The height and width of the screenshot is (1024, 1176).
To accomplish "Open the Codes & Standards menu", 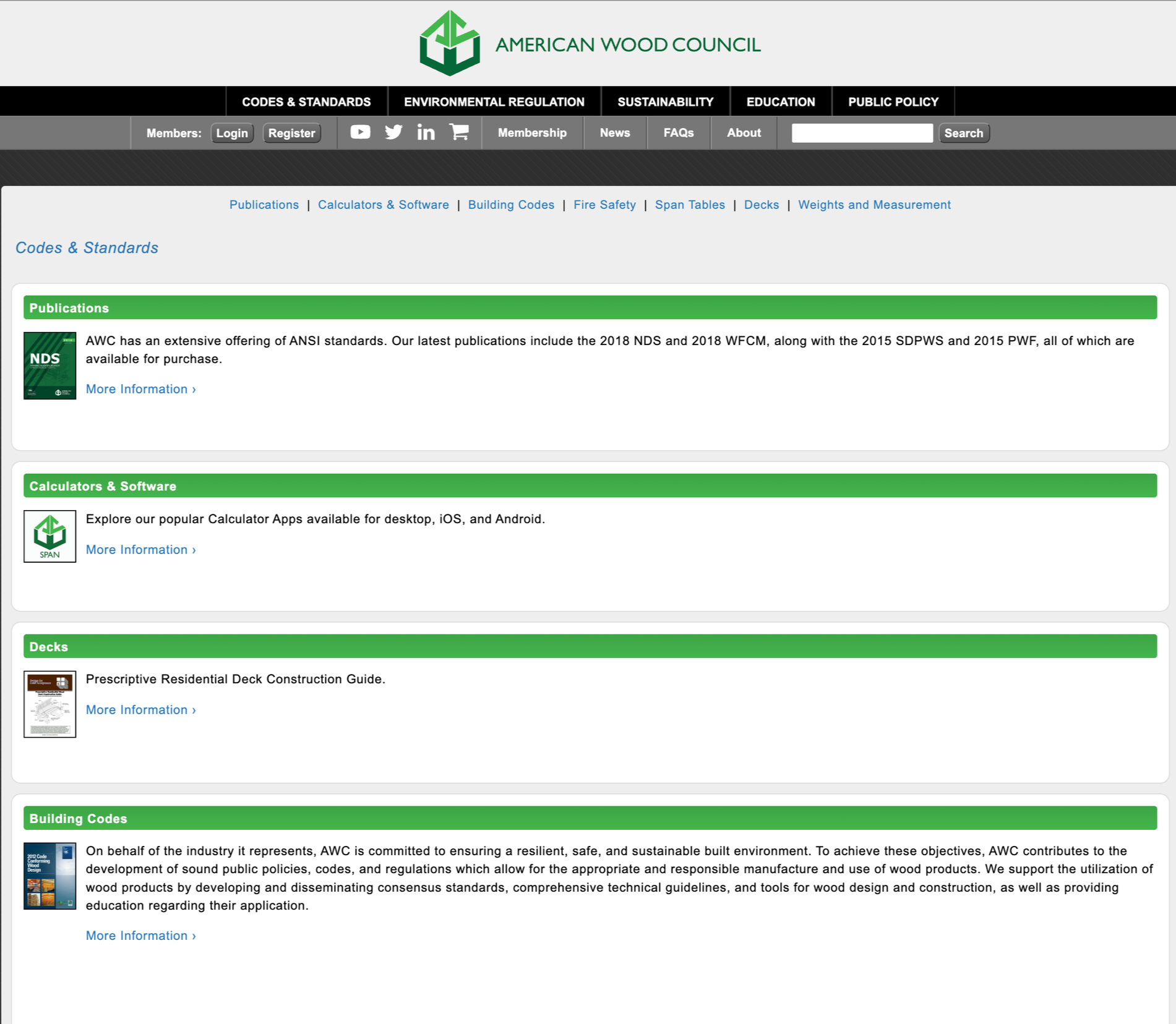I will click(306, 101).
